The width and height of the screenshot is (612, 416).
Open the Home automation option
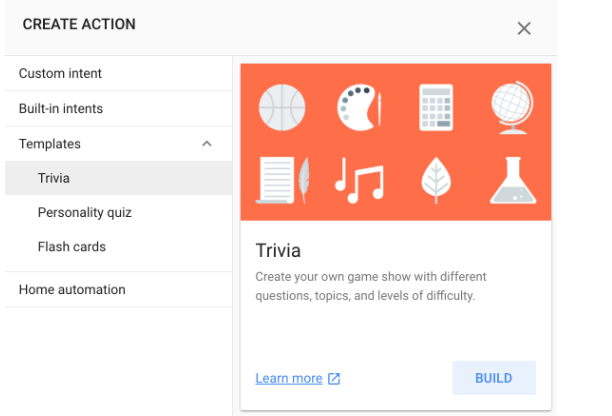tap(72, 289)
